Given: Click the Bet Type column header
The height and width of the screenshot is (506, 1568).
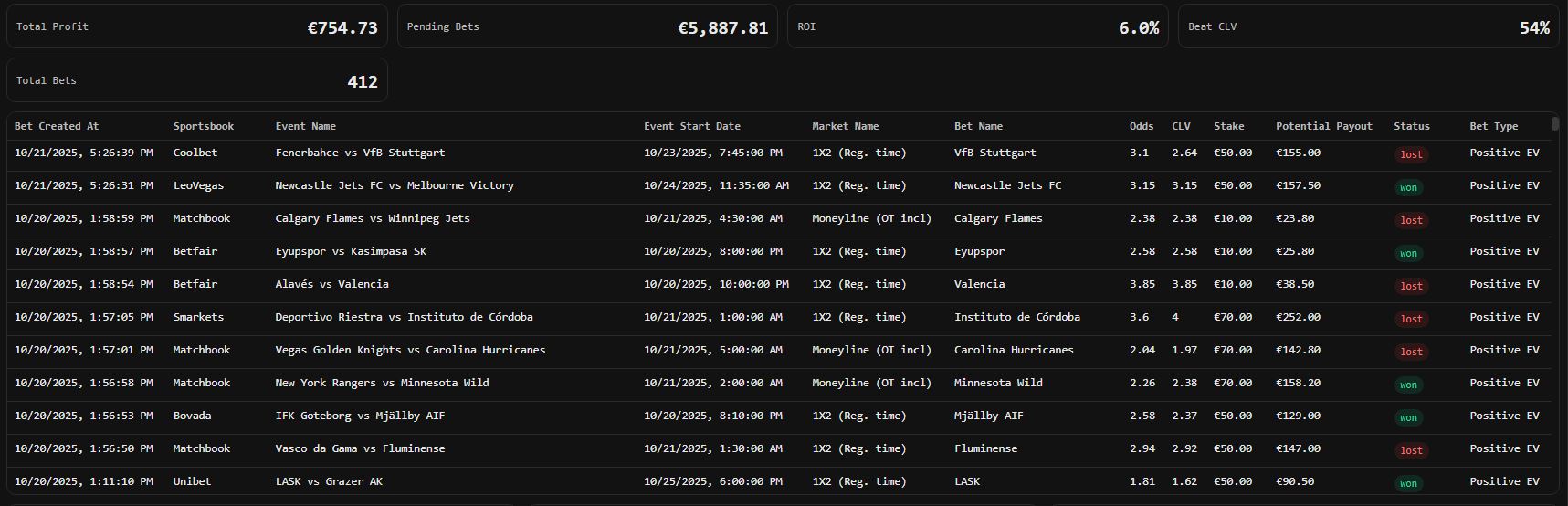Looking at the screenshot, I should pyautogui.click(x=1493, y=126).
